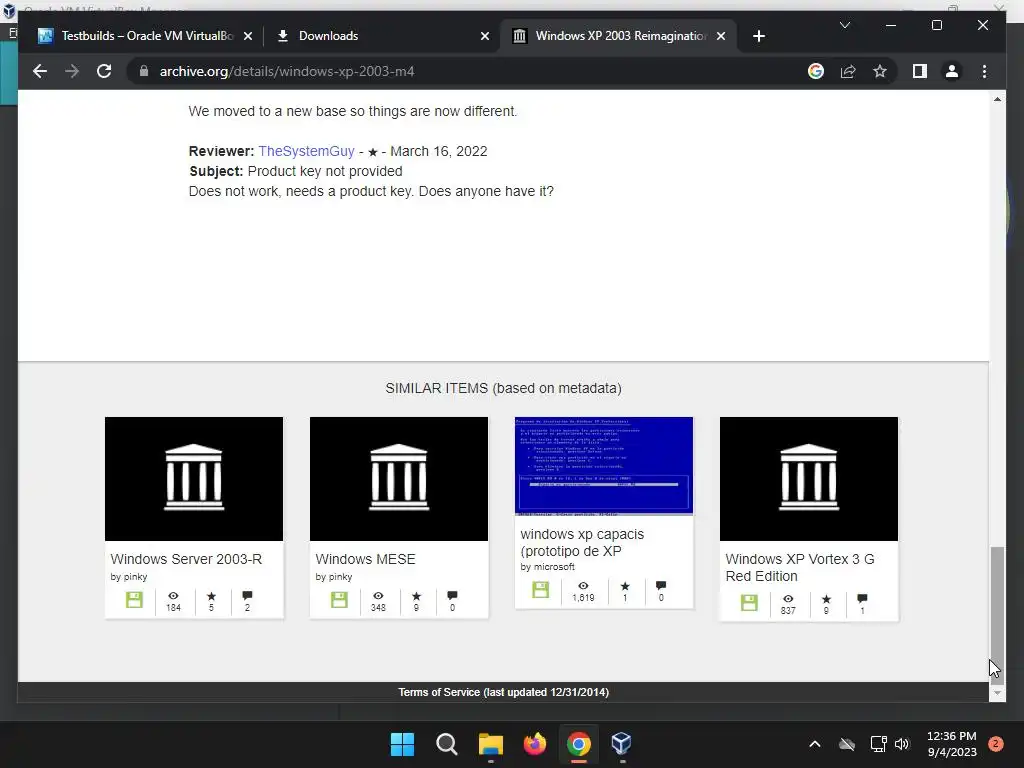
Task: Click the lock icon in address bar
Action: click(x=144, y=71)
